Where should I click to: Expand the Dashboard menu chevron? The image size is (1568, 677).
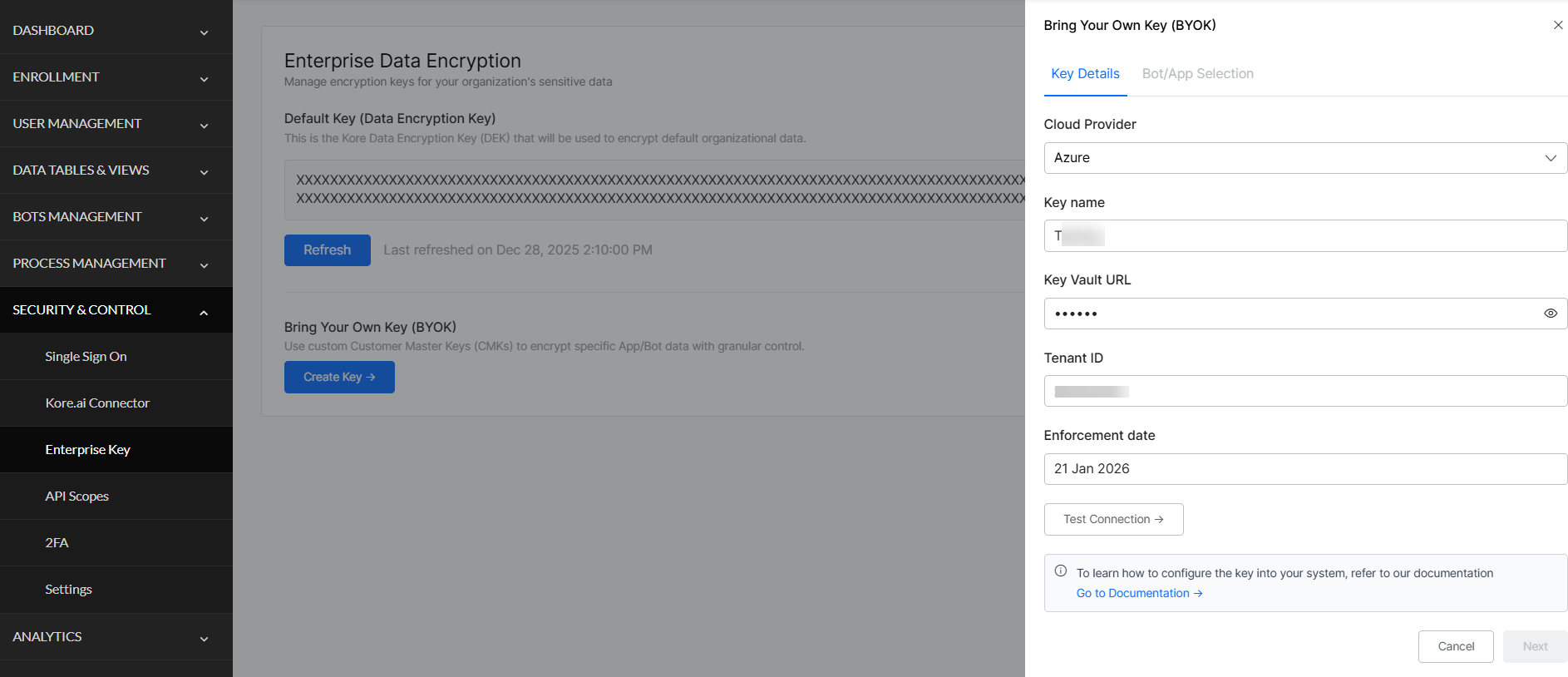(x=204, y=32)
